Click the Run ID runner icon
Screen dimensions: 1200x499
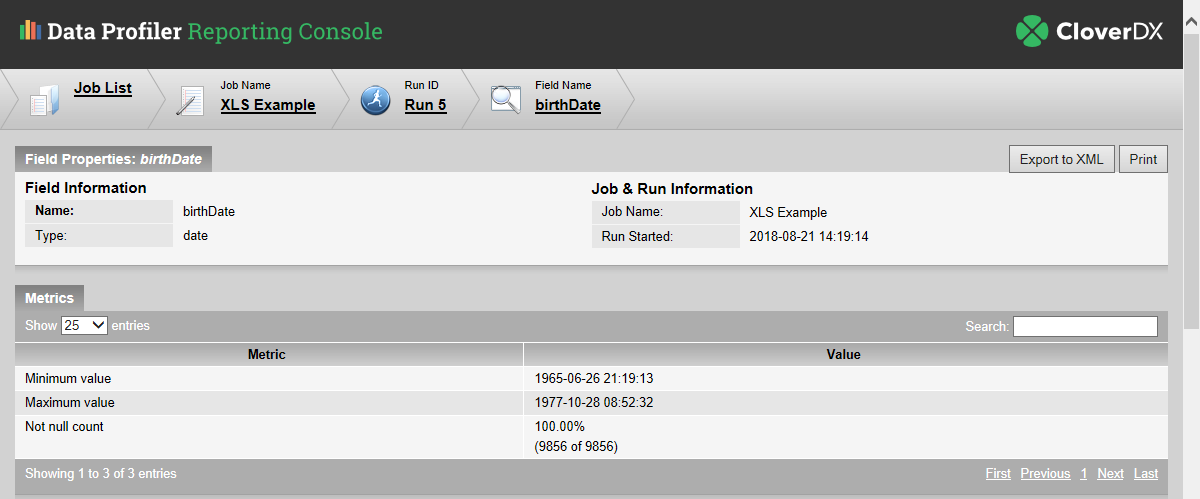coord(375,99)
